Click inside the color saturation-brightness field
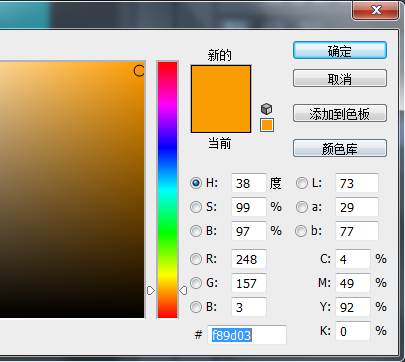Image resolution: width=405 pixels, height=362 pixels. click(72, 190)
